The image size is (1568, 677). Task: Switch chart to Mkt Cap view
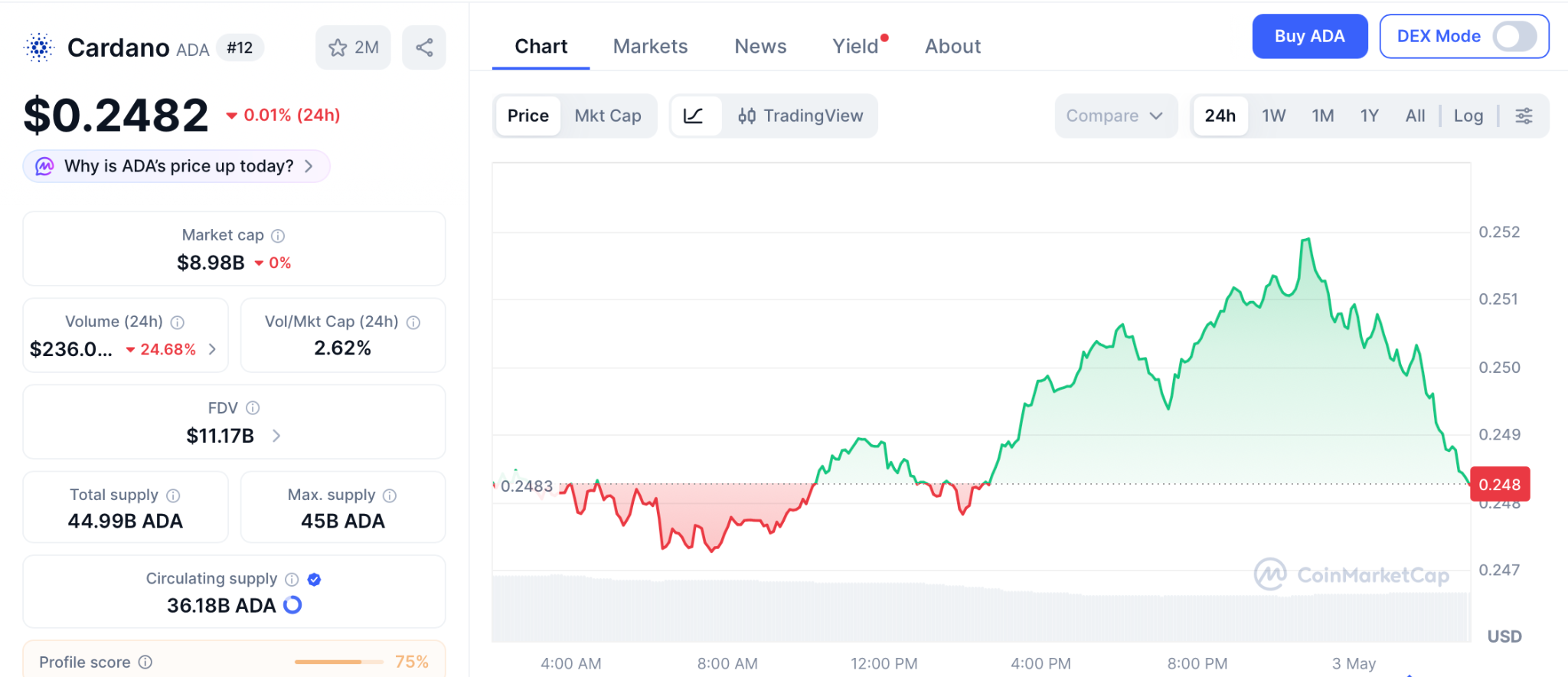[x=608, y=116]
